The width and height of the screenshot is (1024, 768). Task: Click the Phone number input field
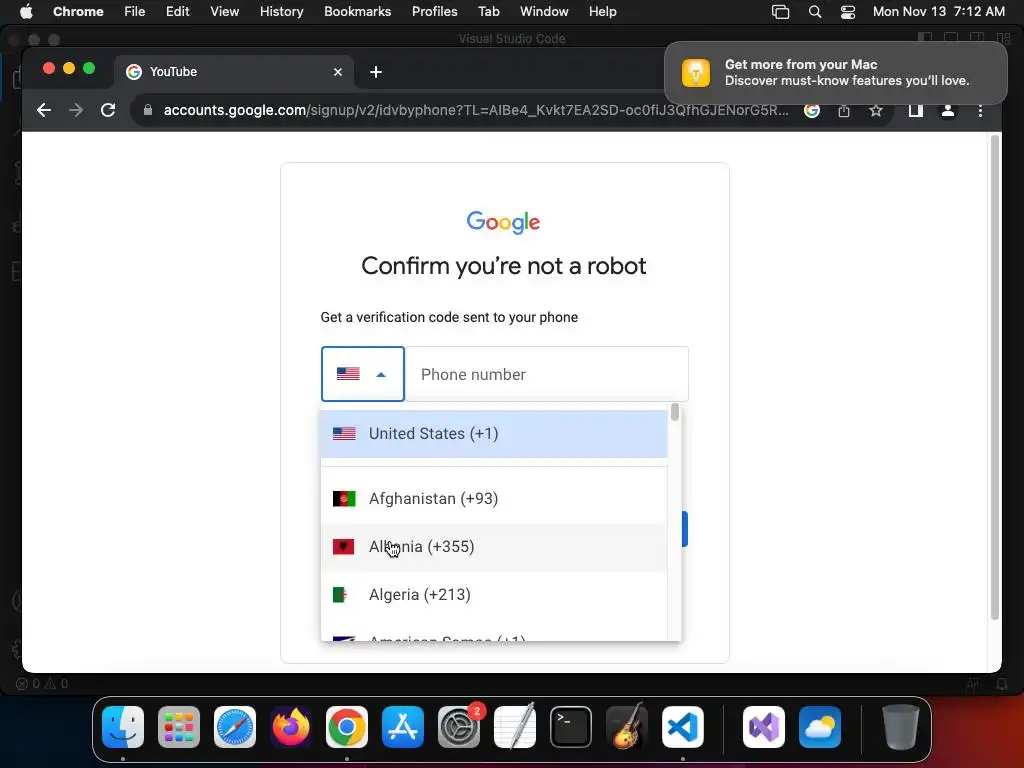point(547,374)
